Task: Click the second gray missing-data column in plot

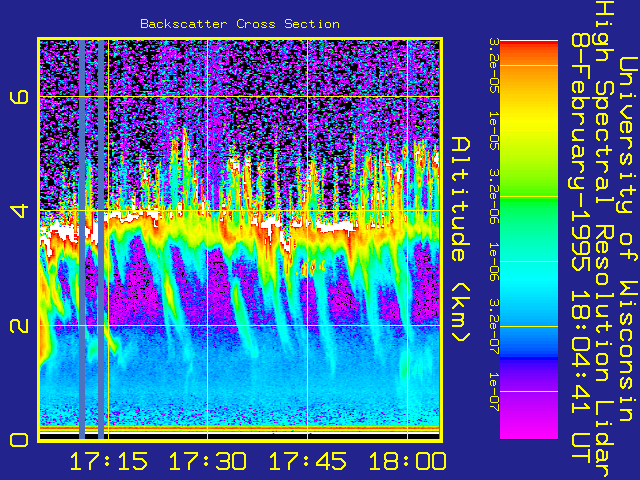Action: pos(101,240)
